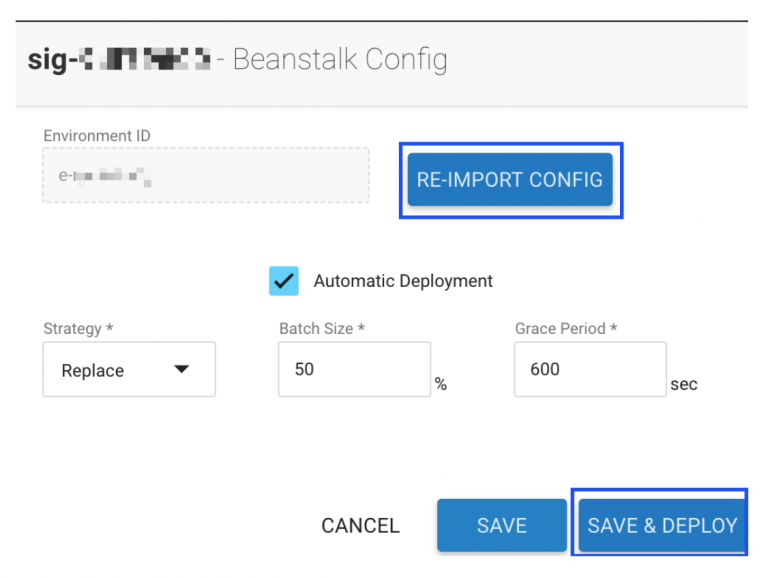Select the Replace value in Strategy

coord(93,370)
